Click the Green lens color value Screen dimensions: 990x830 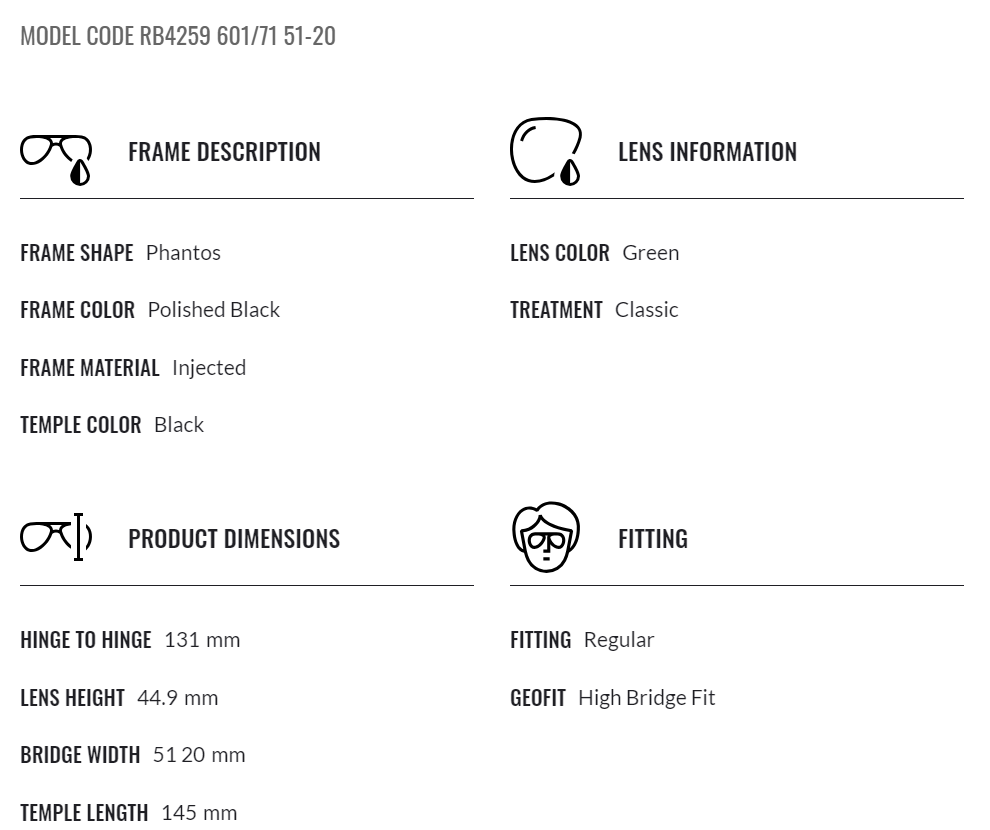point(650,252)
